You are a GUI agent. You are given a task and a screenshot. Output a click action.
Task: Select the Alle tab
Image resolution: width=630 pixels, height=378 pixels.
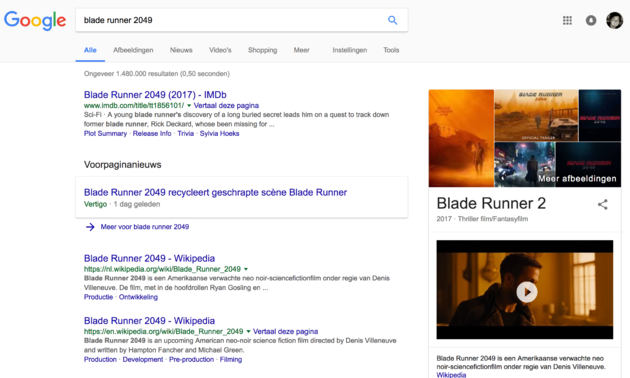90,50
